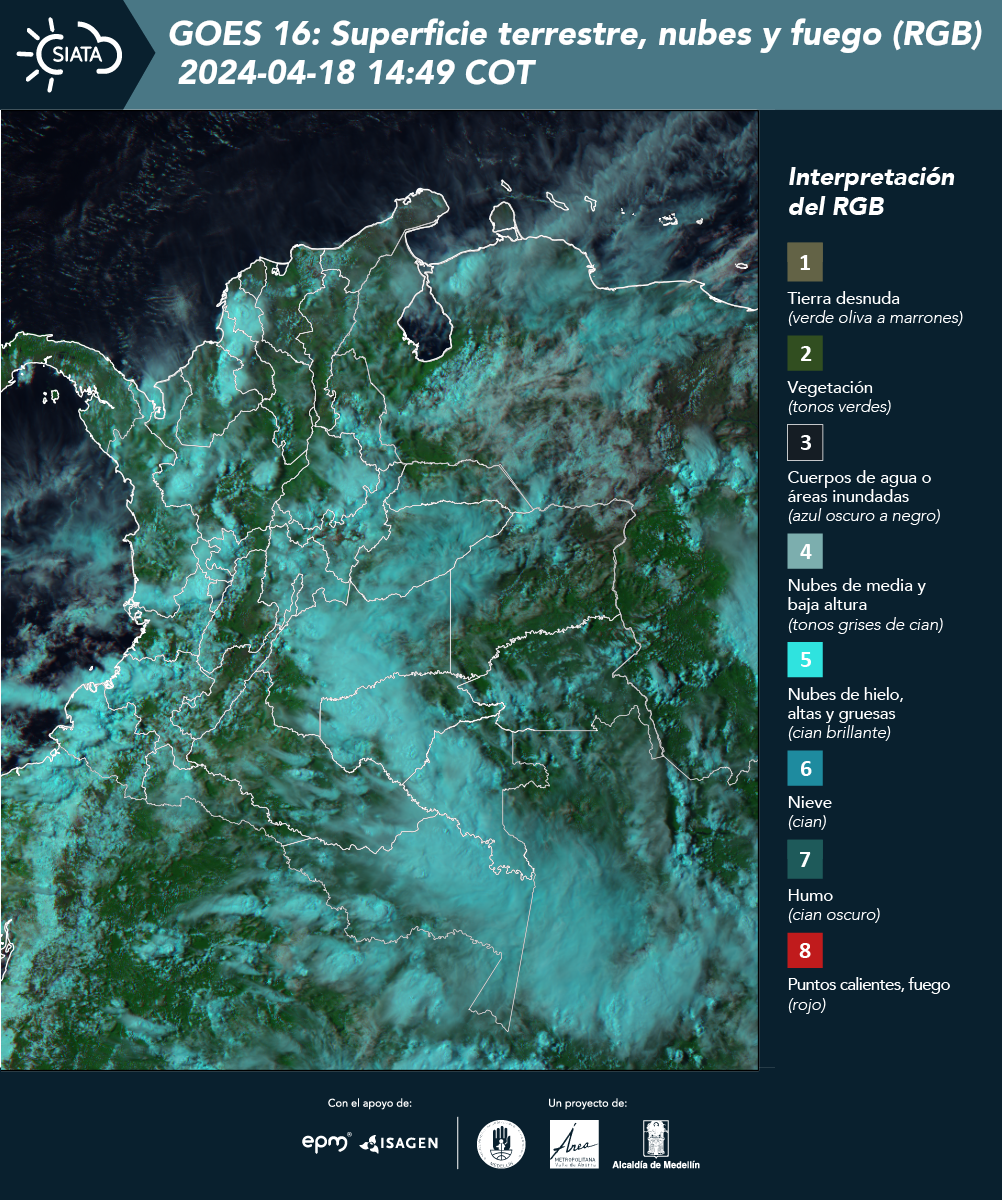1002x1200 pixels.
Task: Click '(verde oliva a marrones)' text
Action: 875,318
